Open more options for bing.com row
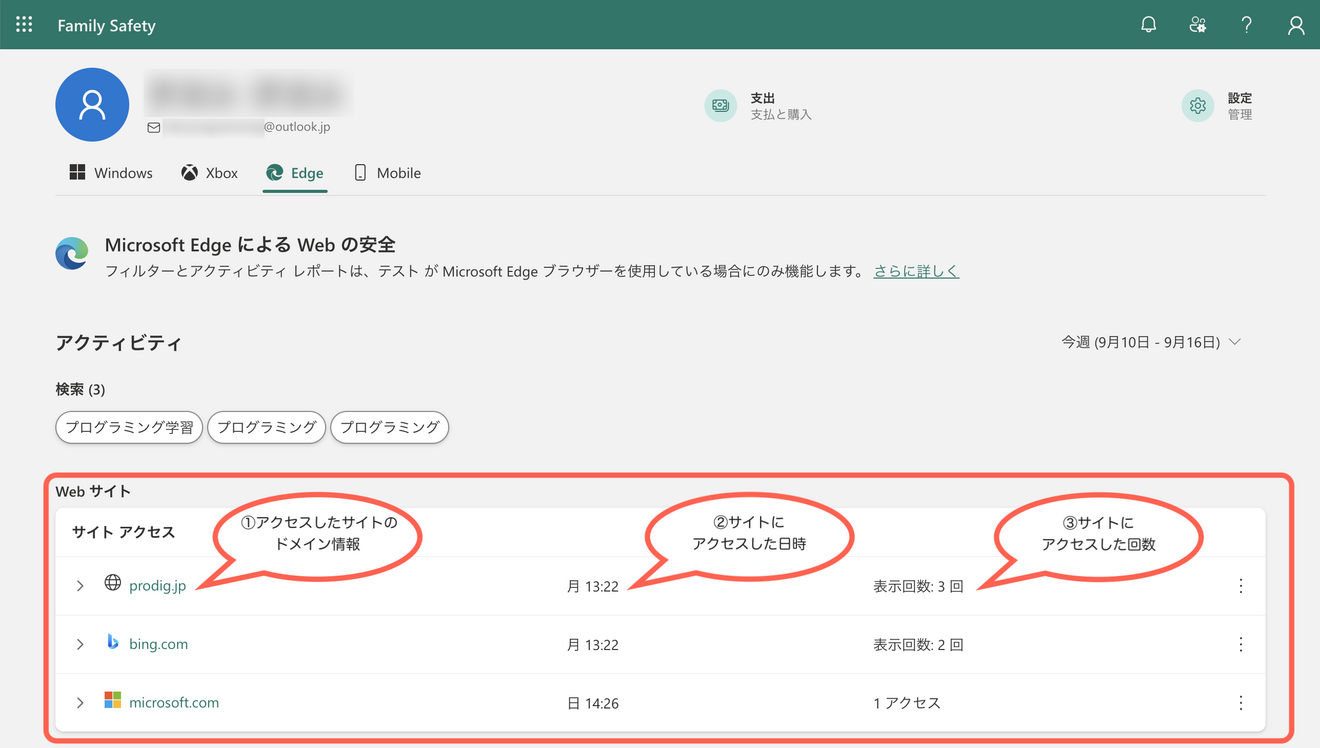This screenshot has height=748, width=1320. [x=1241, y=644]
